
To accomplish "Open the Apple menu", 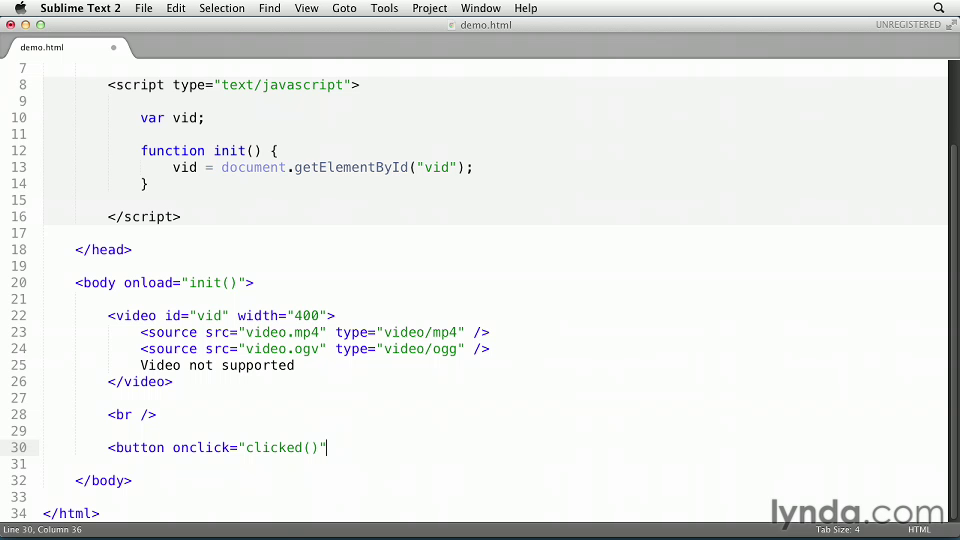I will pos(20,8).
